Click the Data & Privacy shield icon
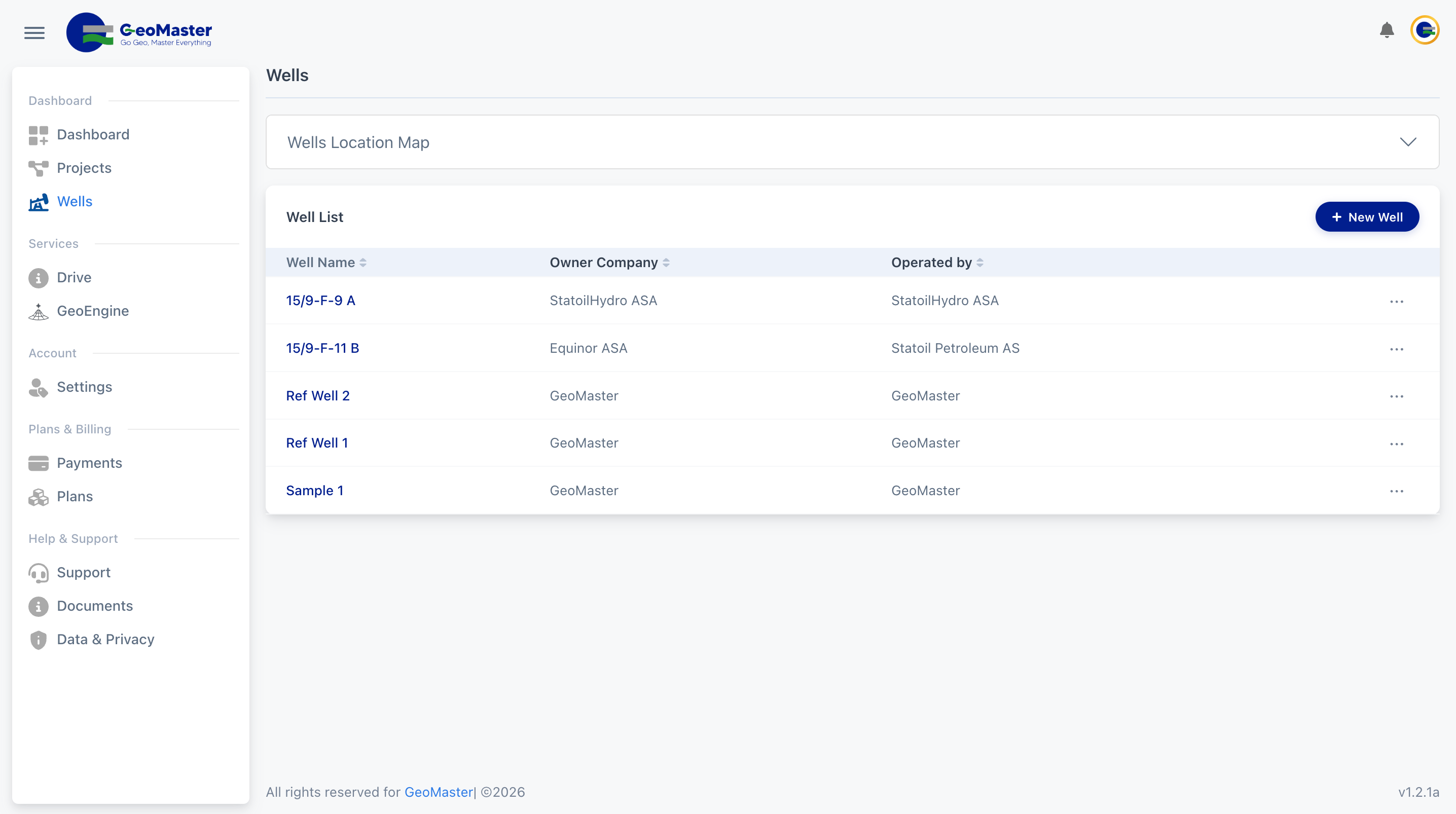 tap(39, 640)
